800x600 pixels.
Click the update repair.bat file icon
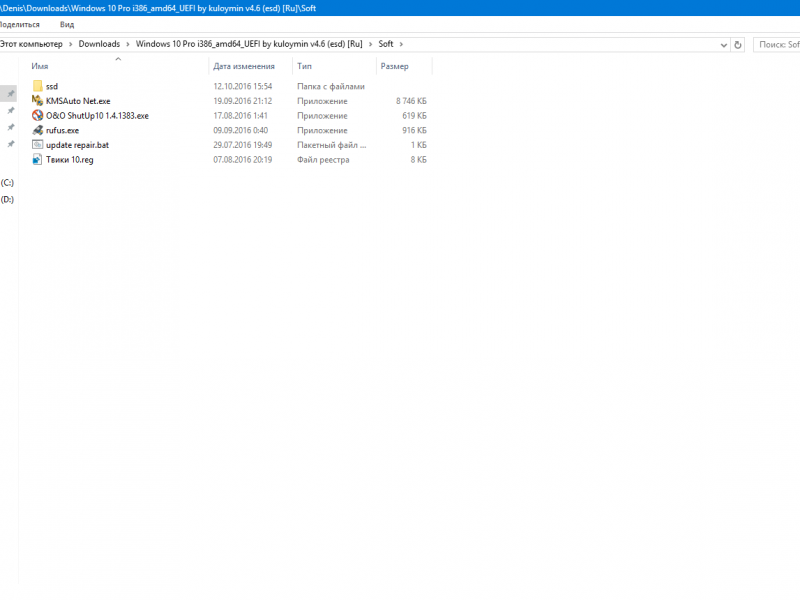pos(37,145)
